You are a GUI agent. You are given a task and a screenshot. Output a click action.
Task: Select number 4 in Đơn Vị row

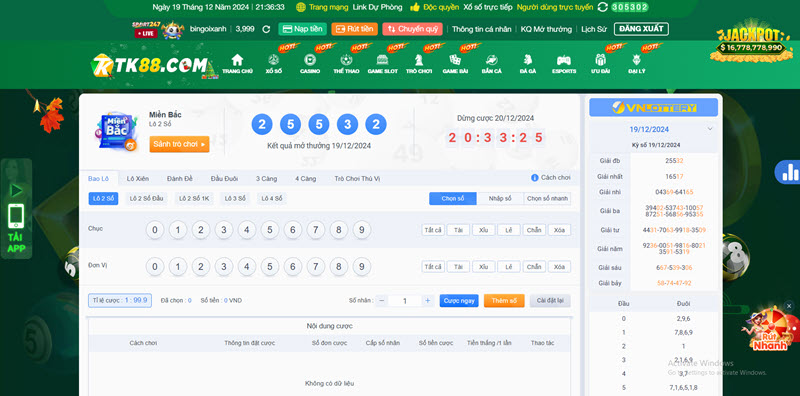click(x=246, y=266)
